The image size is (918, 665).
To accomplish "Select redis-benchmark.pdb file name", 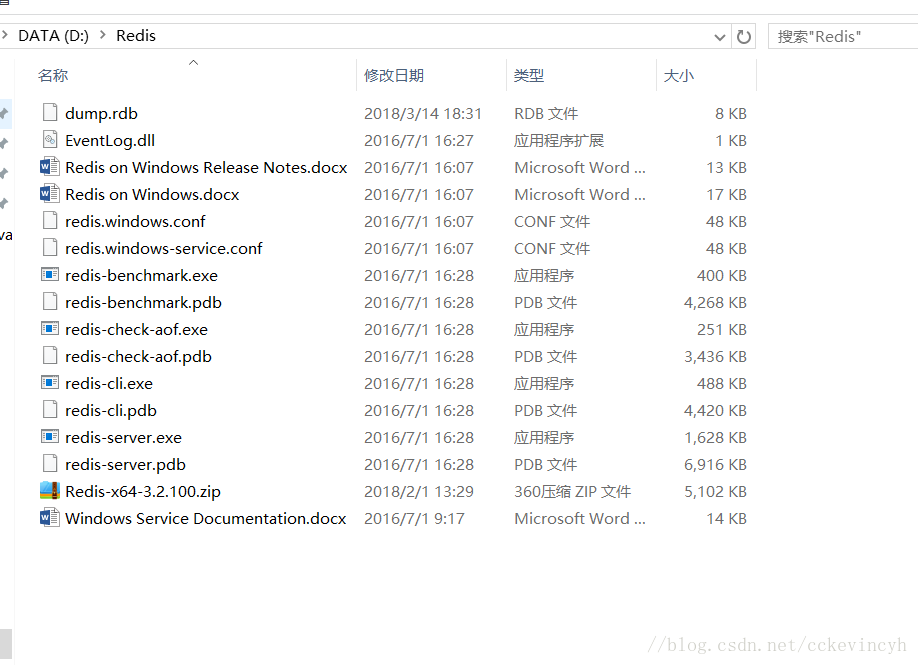I will [x=143, y=302].
